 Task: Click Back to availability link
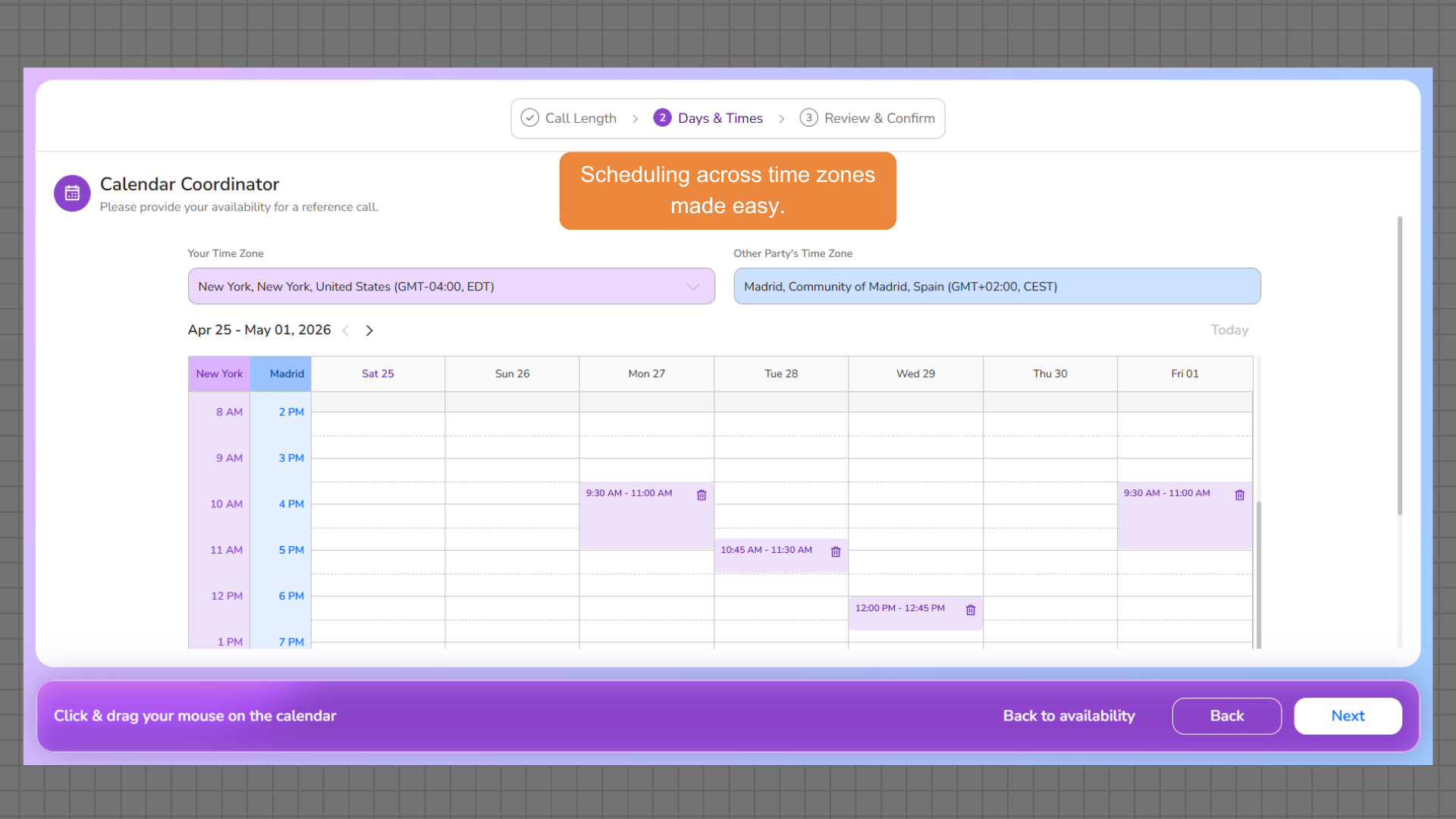point(1068,716)
